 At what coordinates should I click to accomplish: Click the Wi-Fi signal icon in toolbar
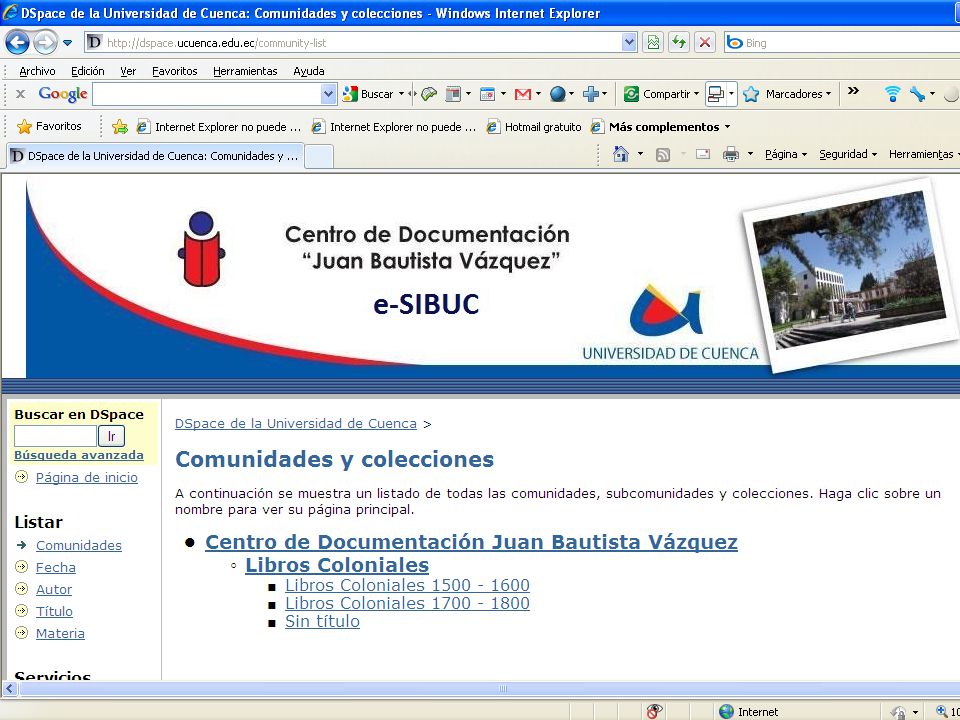[893, 94]
